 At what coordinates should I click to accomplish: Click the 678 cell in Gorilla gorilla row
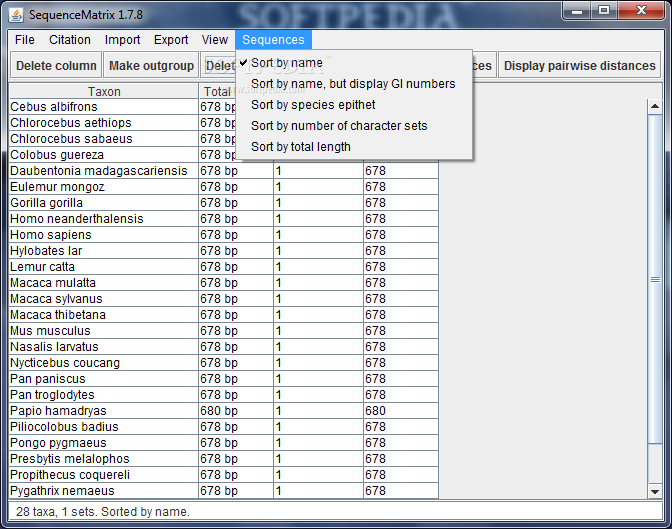401,203
